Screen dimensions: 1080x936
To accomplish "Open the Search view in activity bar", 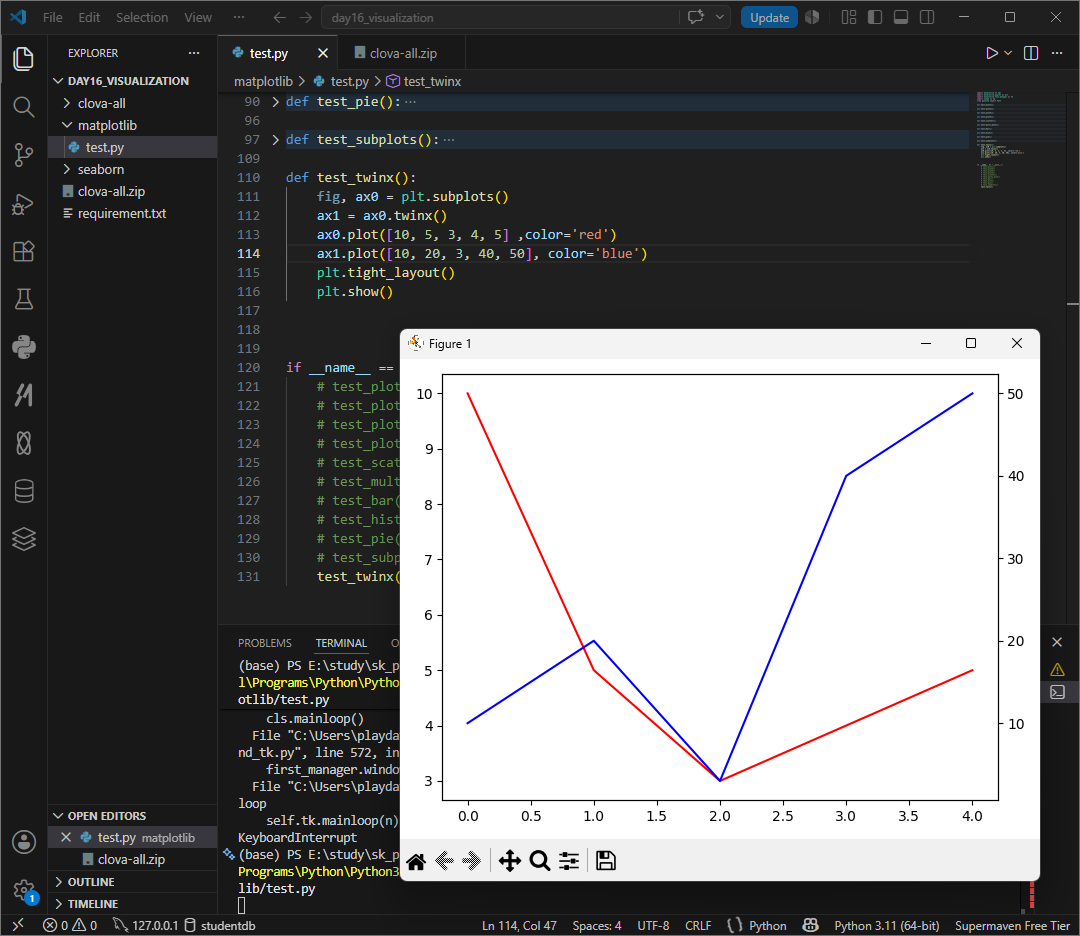I will point(23,107).
